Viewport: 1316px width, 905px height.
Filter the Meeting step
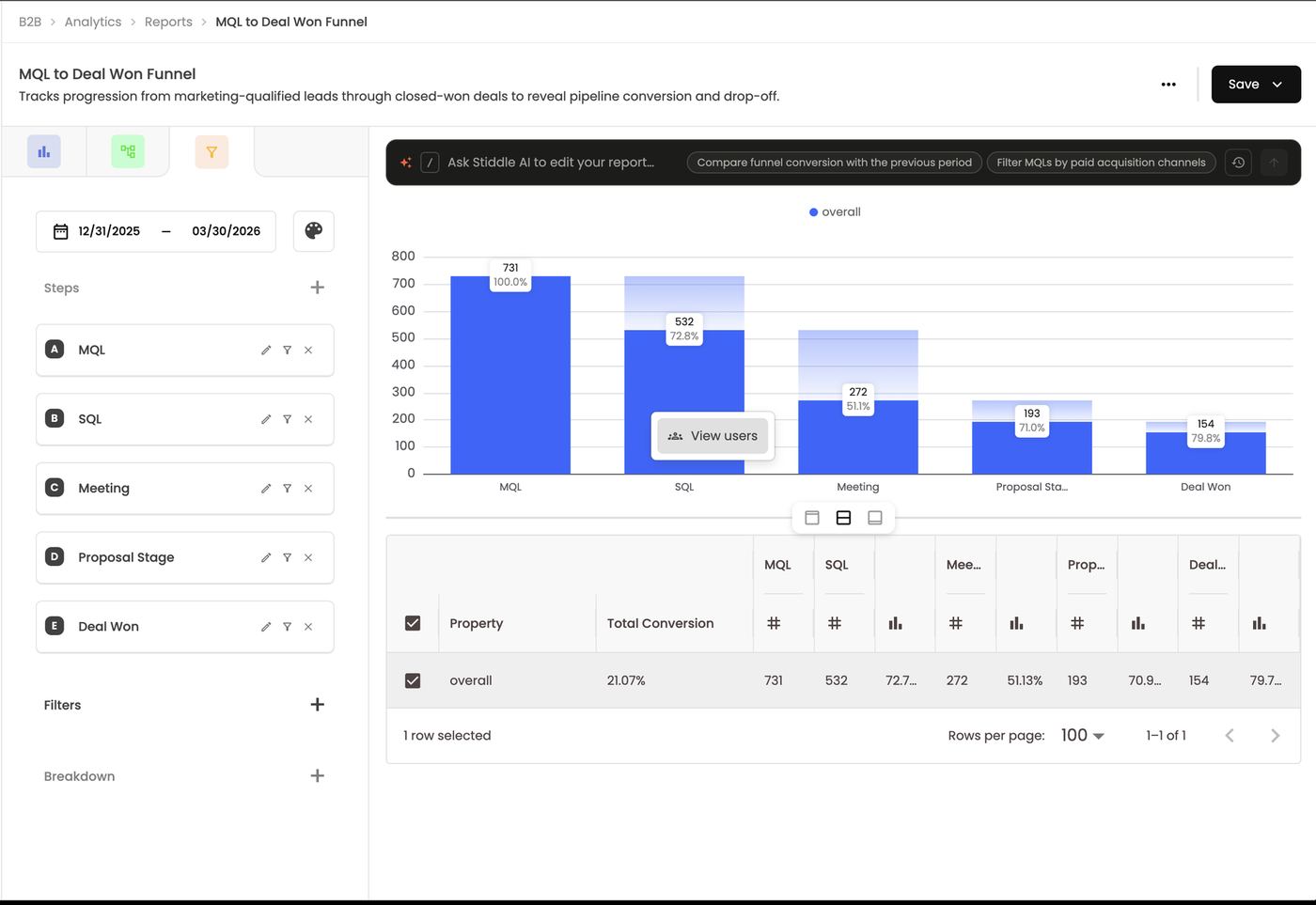click(287, 489)
